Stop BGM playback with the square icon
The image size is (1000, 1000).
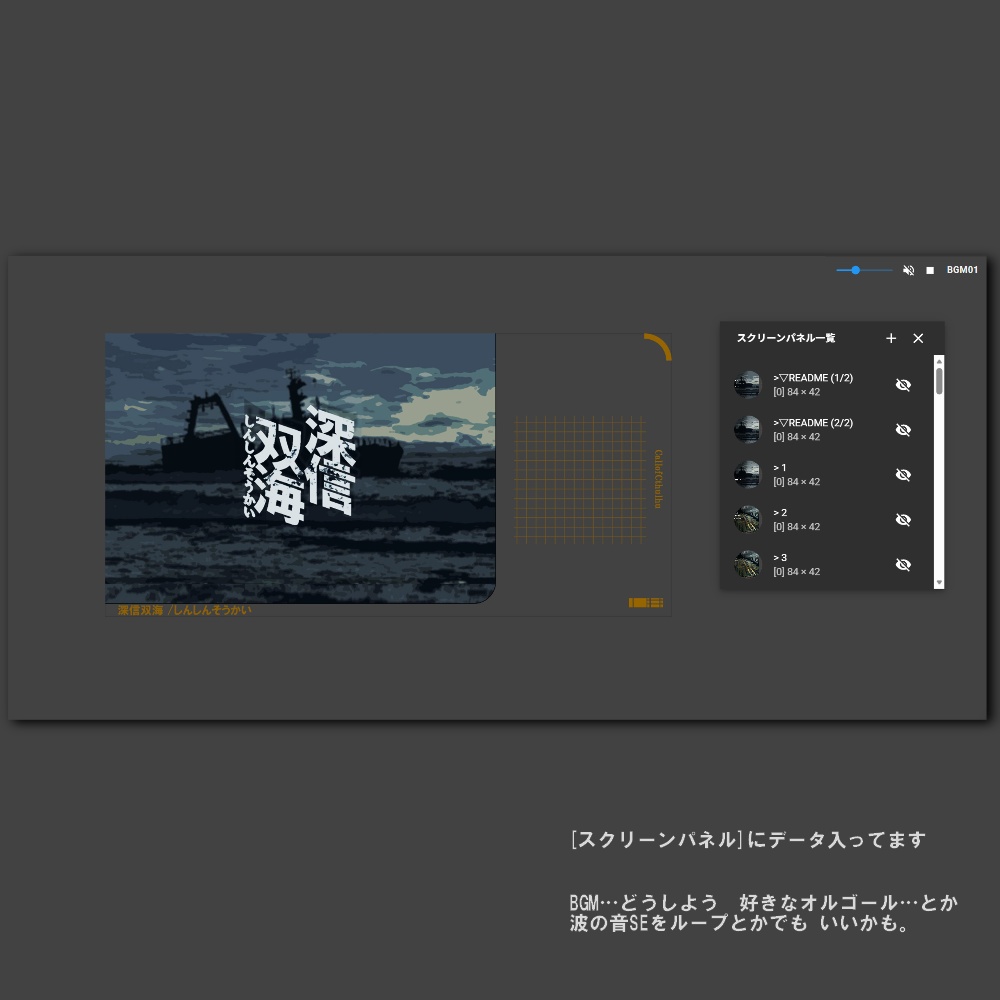tap(930, 270)
